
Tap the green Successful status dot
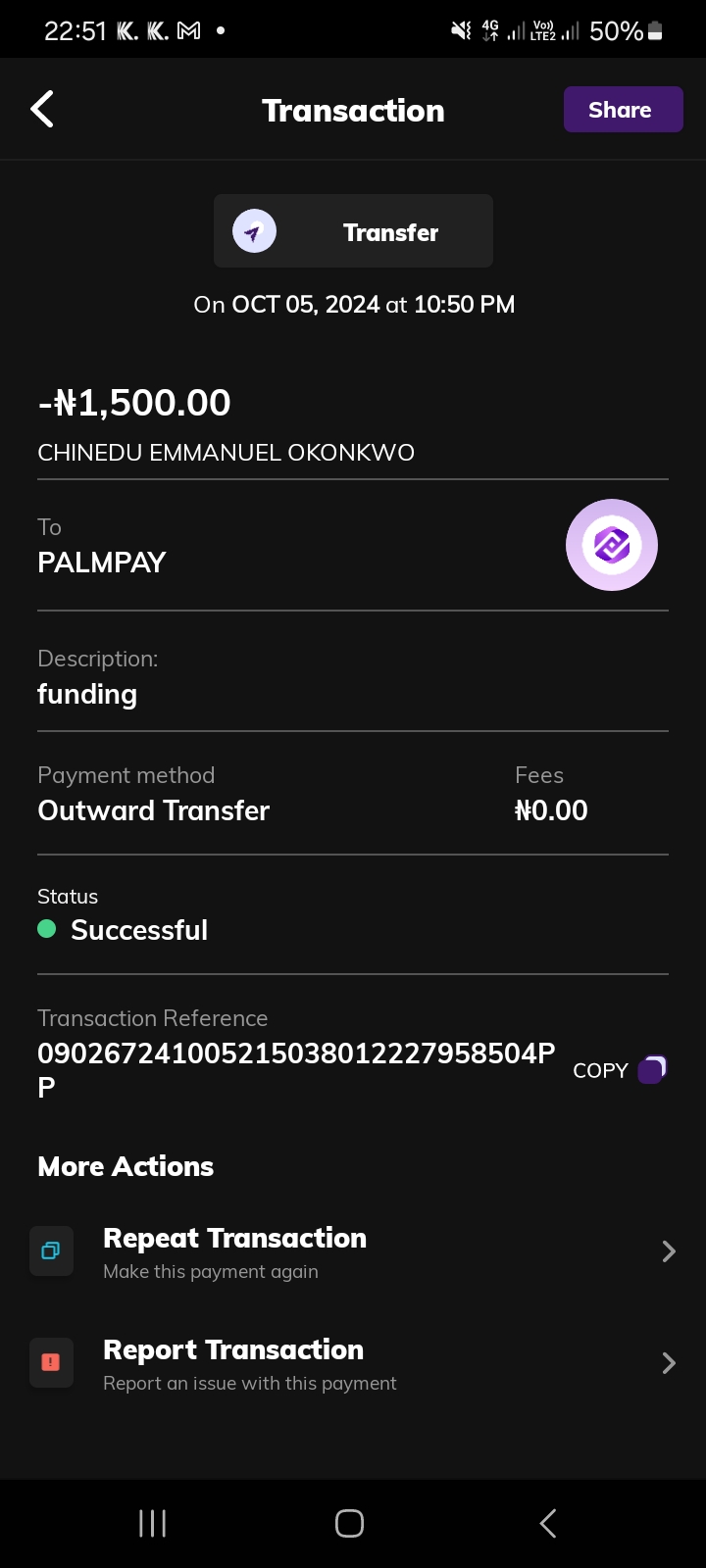click(47, 929)
